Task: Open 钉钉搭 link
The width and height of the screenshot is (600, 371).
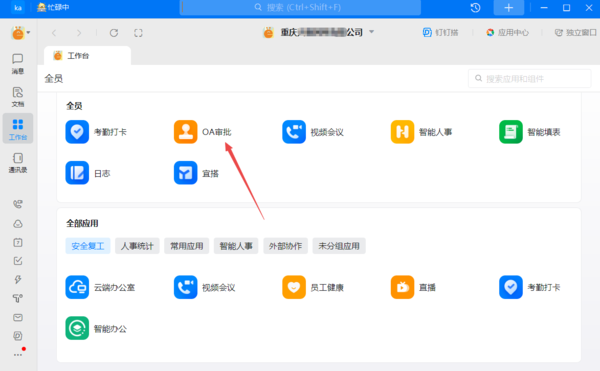Action: pyautogui.click(x=440, y=33)
